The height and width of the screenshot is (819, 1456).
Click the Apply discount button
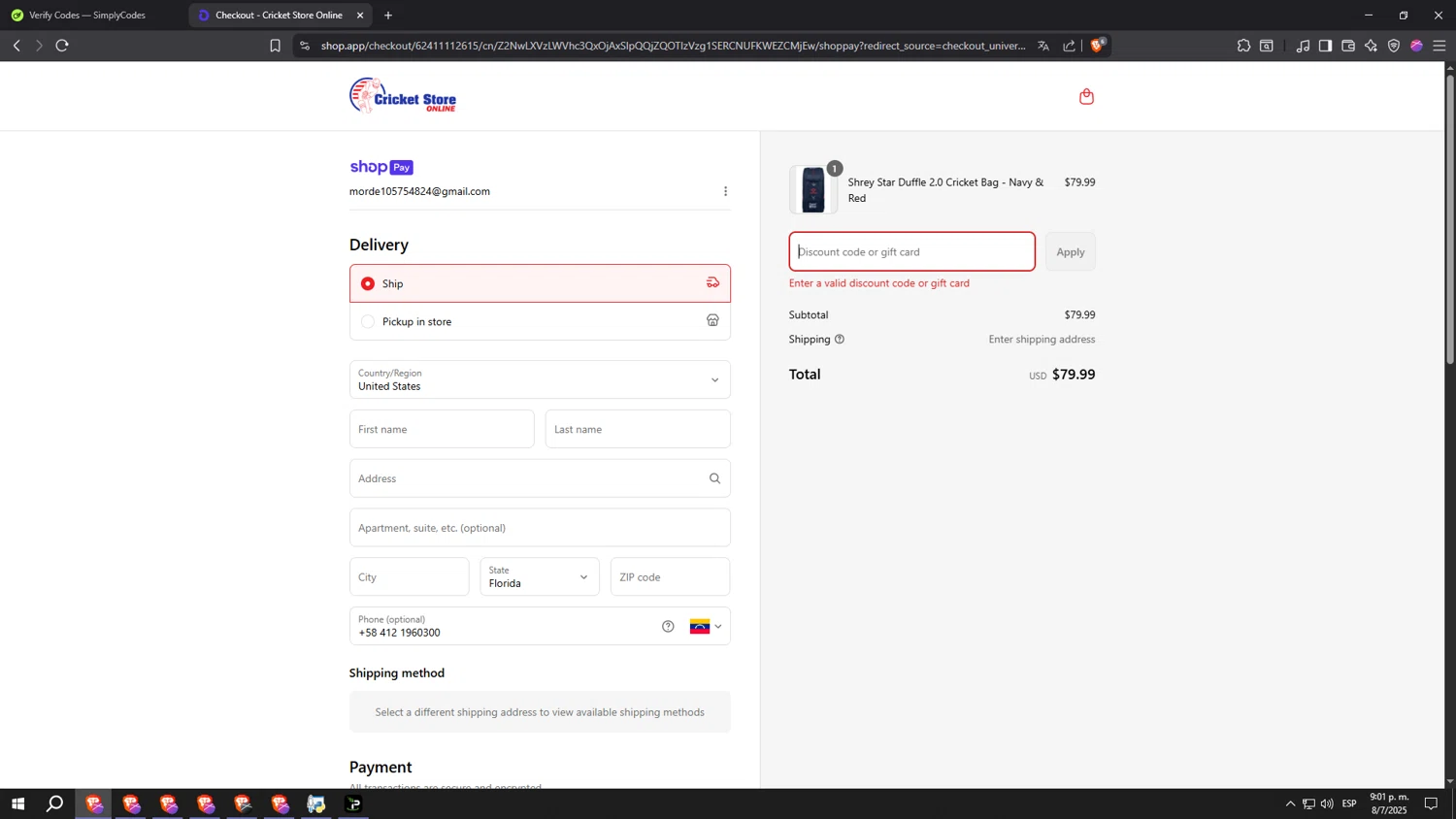pyautogui.click(x=1071, y=251)
